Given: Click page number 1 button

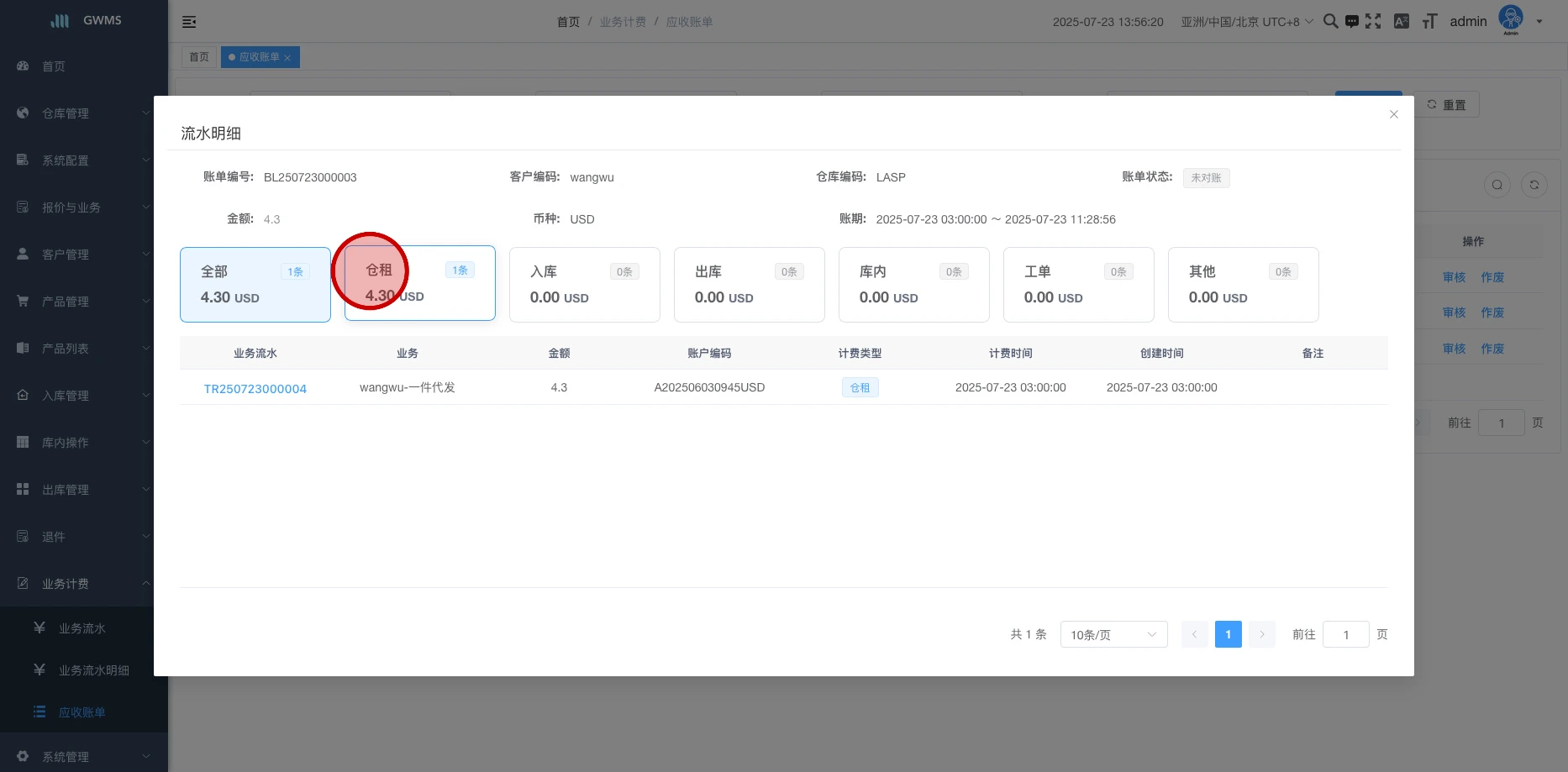Looking at the screenshot, I should coord(1228,634).
